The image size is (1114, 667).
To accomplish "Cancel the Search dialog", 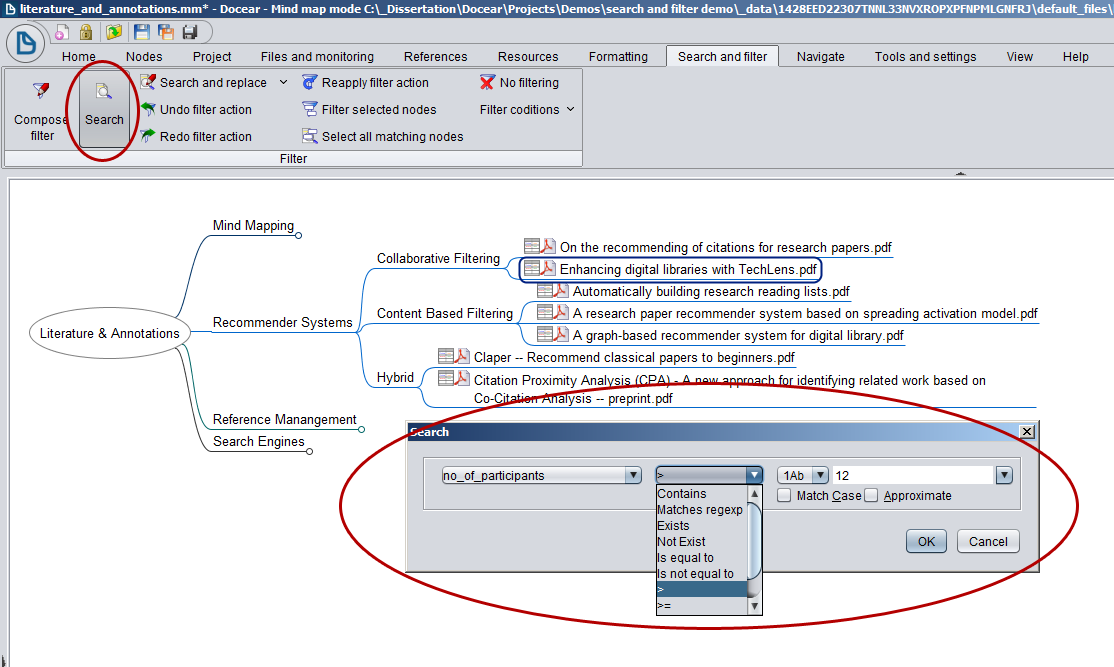I will pos(988,541).
